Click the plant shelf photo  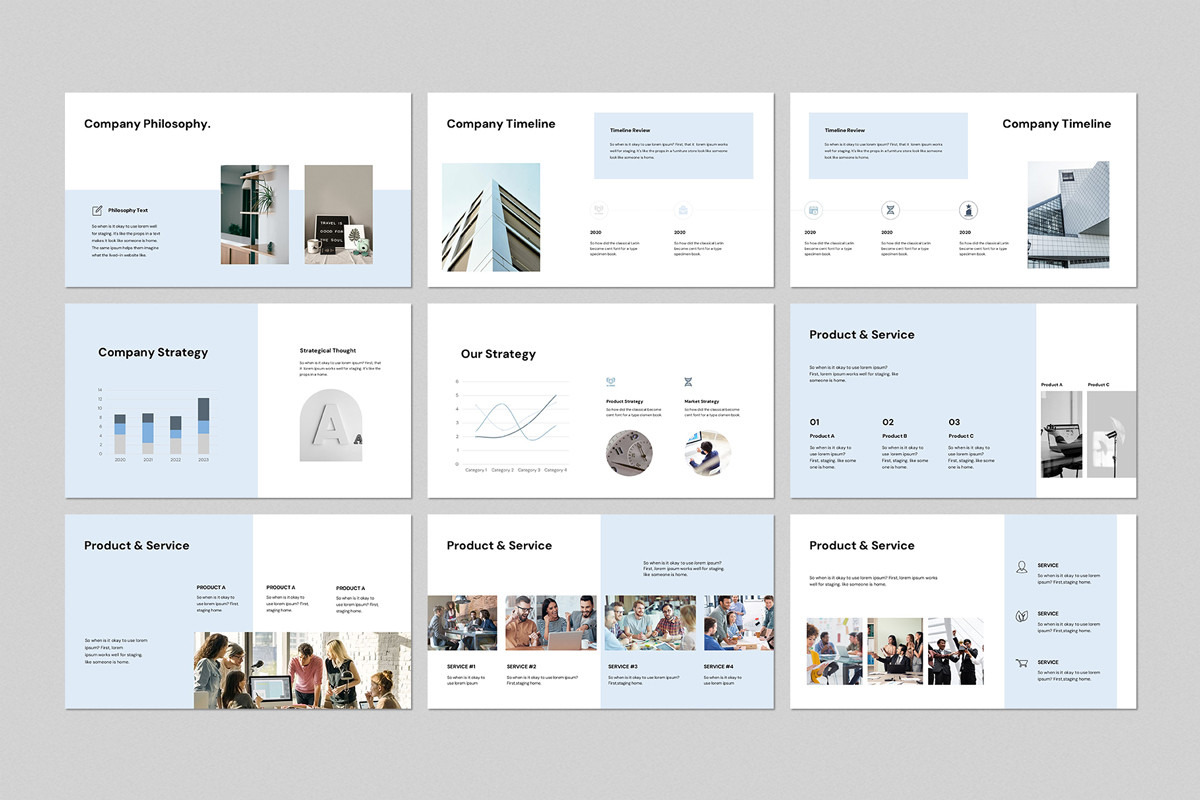(255, 214)
